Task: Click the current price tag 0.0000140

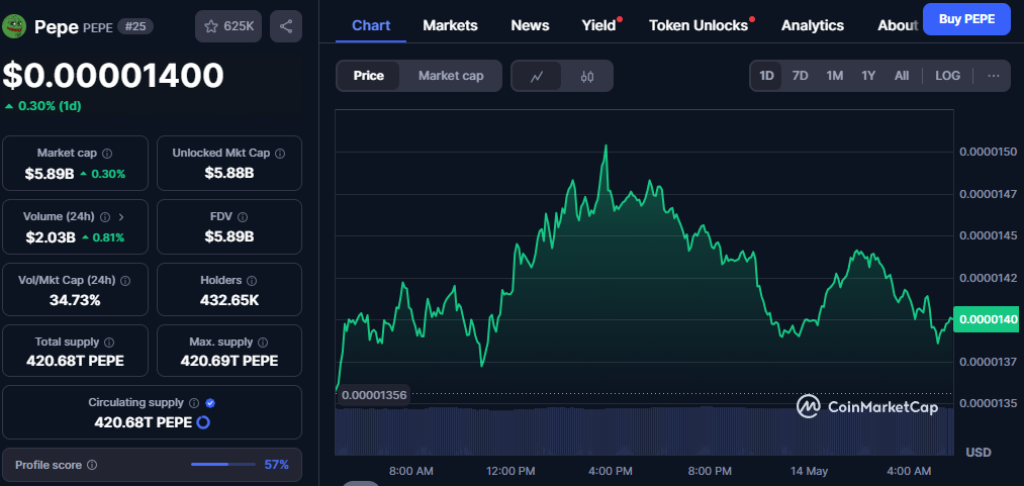Action: pyautogui.click(x=987, y=319)
